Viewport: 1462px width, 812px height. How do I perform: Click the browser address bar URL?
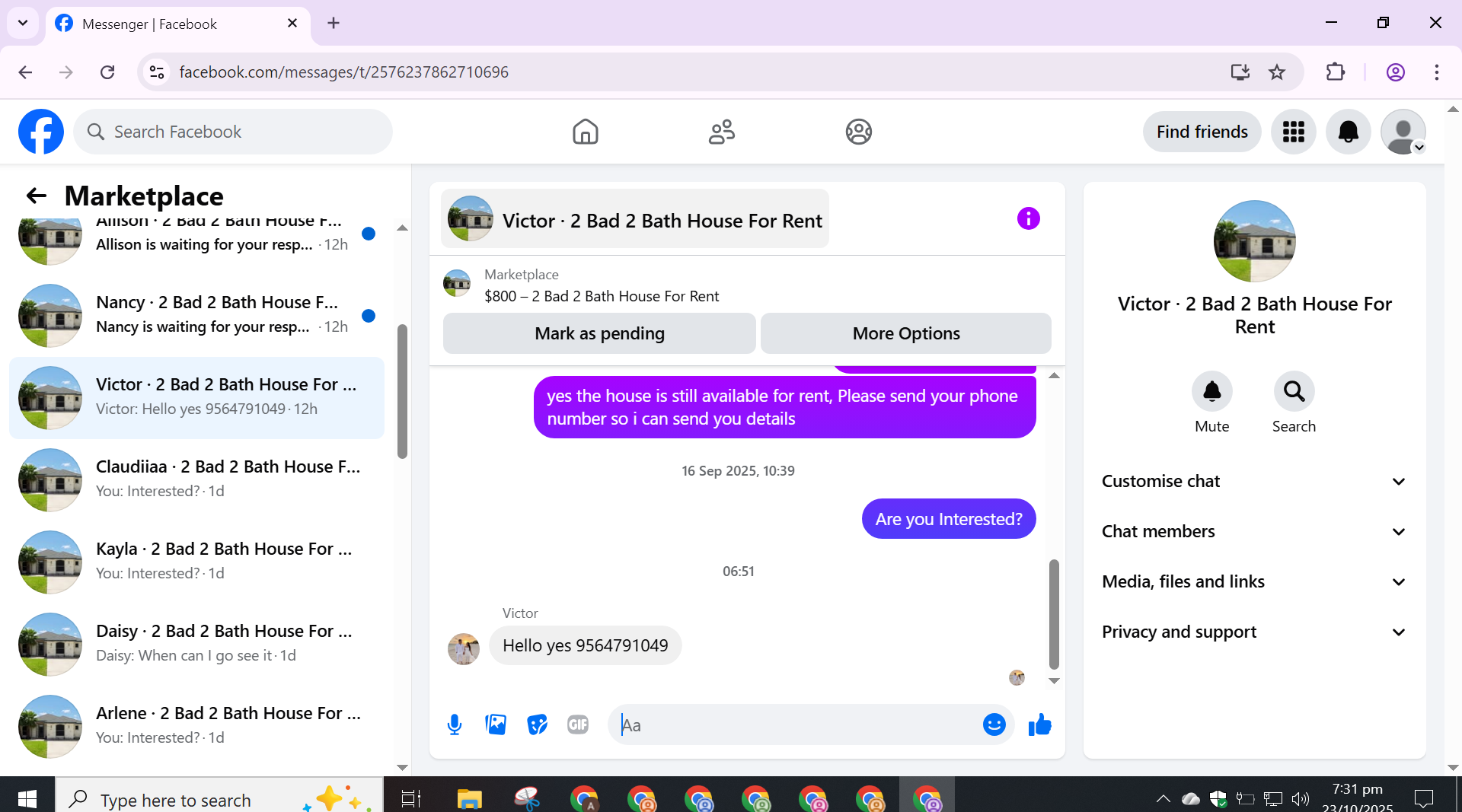pos(343,72)
